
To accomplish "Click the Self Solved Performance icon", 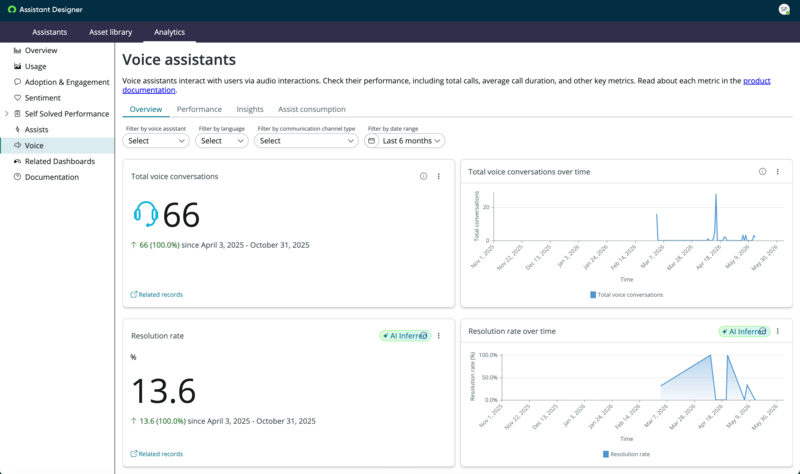I will click(x=17, y=114).
